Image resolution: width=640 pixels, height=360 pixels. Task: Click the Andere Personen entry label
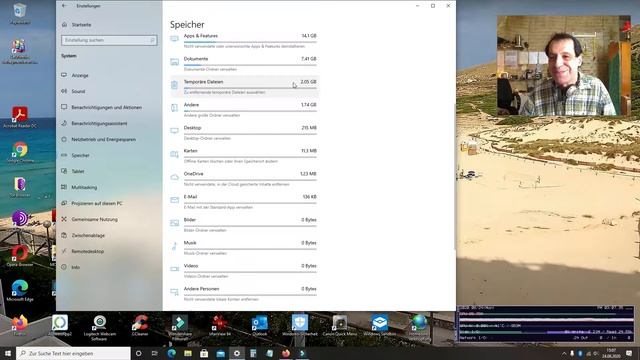tap(201, 289)
